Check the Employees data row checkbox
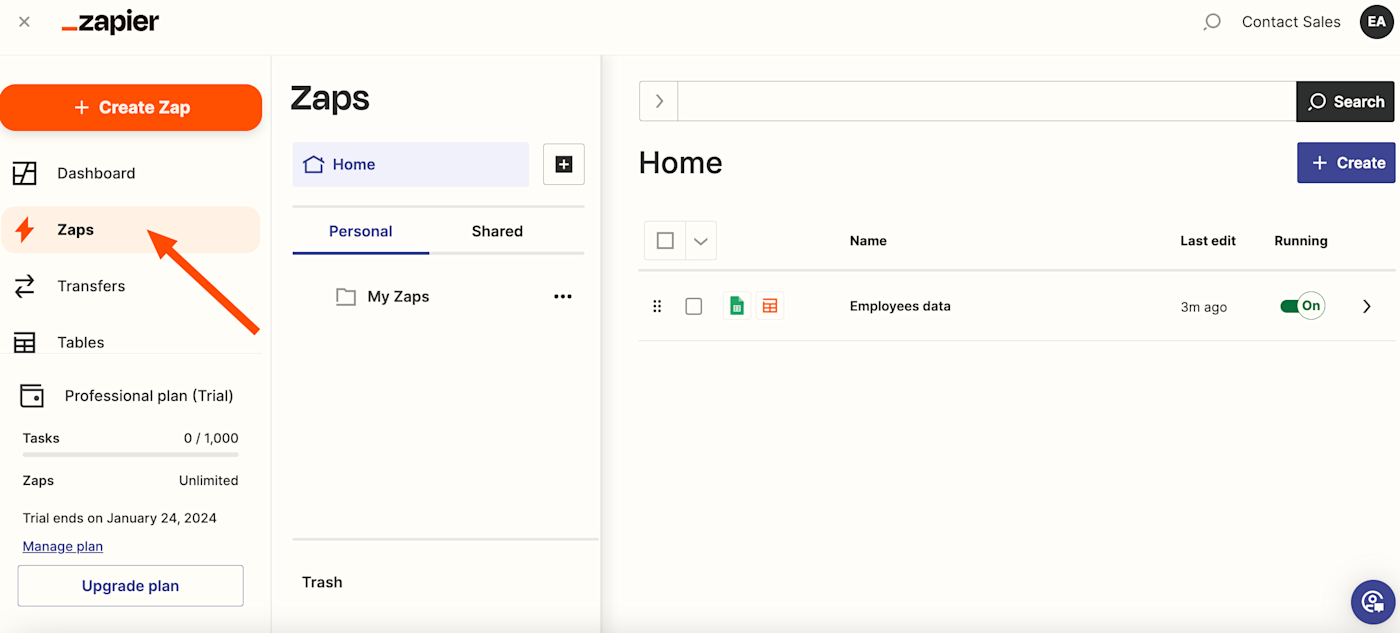1400x633 pixels. click(x=694, y=306)
